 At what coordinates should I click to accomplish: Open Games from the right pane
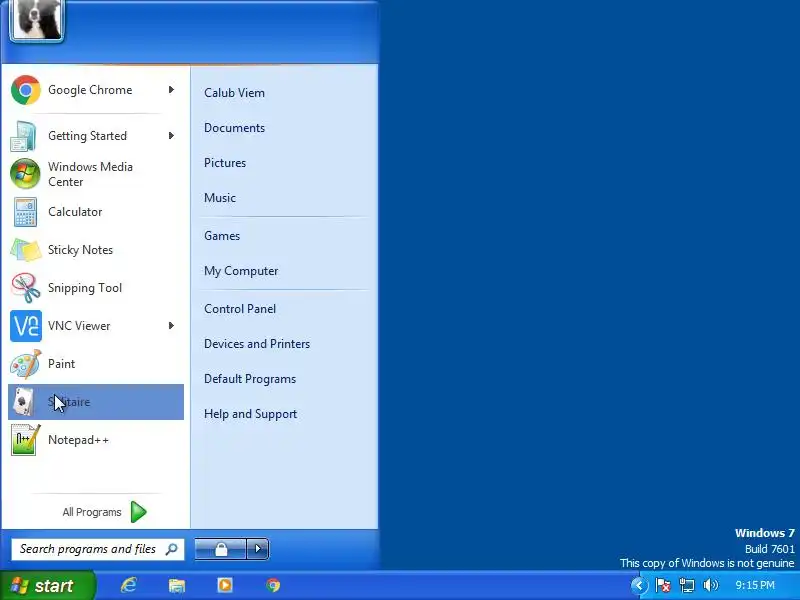pos(222,236)
